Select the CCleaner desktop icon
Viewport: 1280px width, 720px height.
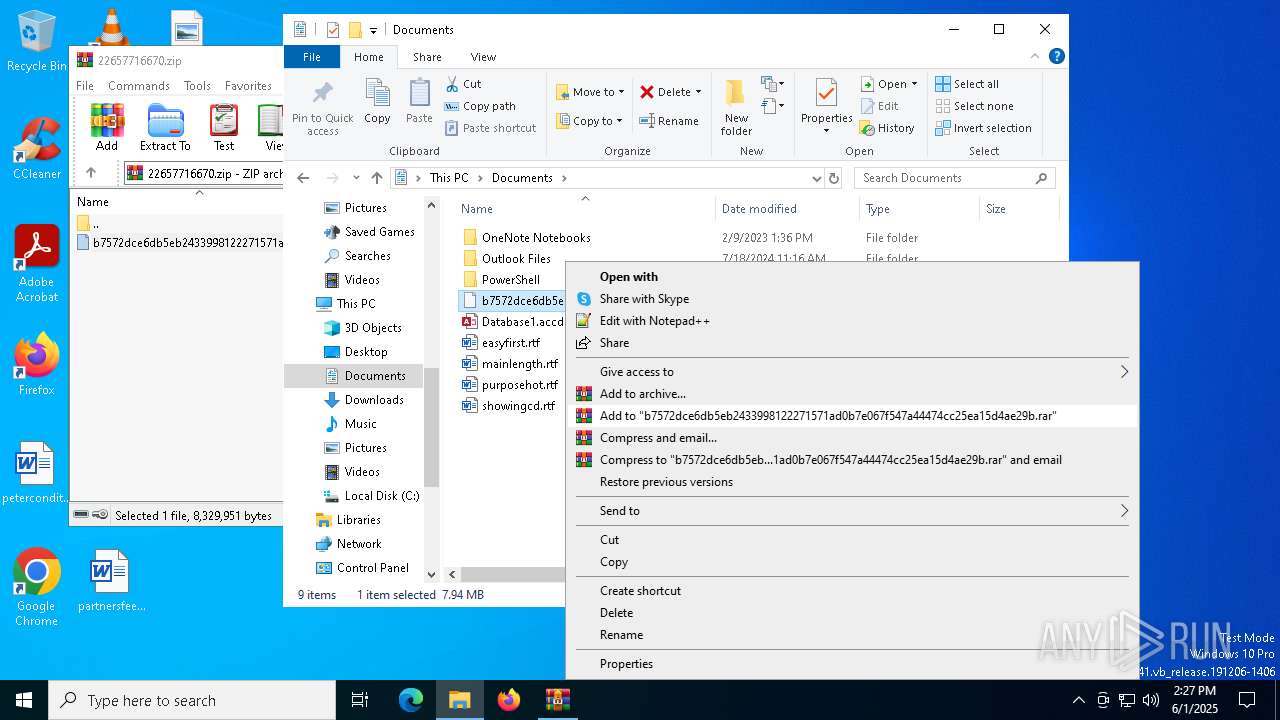pyautogui.click(x=37, y=148)
